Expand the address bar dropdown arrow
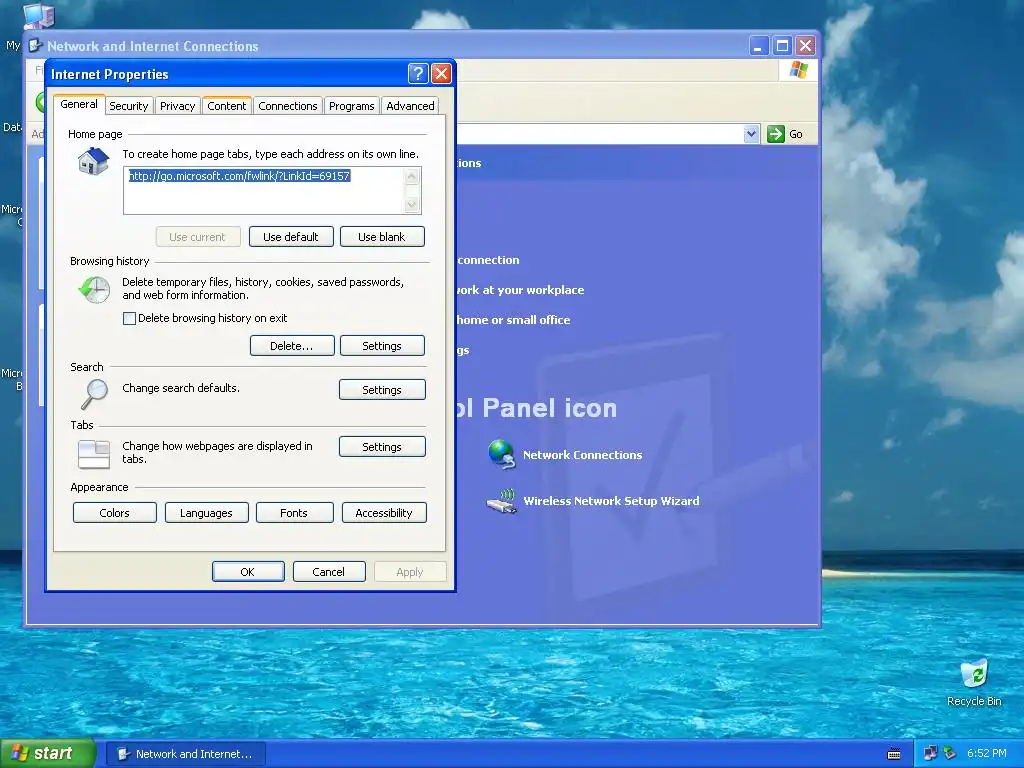The height and width of the screenshot is (768, 1024). tap(751, 134)
